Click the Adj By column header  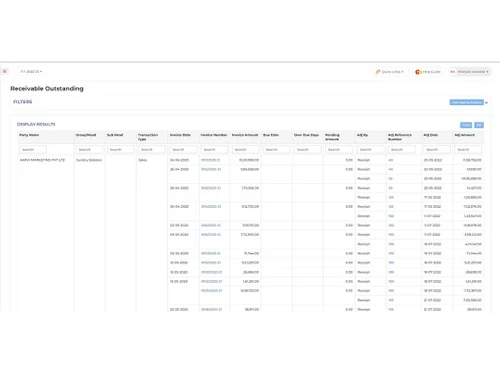(x=362, y=135)
